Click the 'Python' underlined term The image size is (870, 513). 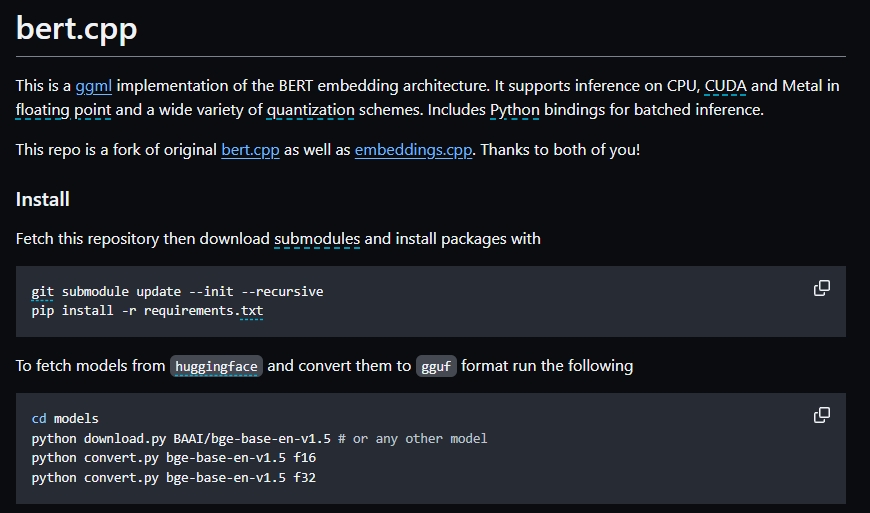pyautogui.click(x=514, y=109)
